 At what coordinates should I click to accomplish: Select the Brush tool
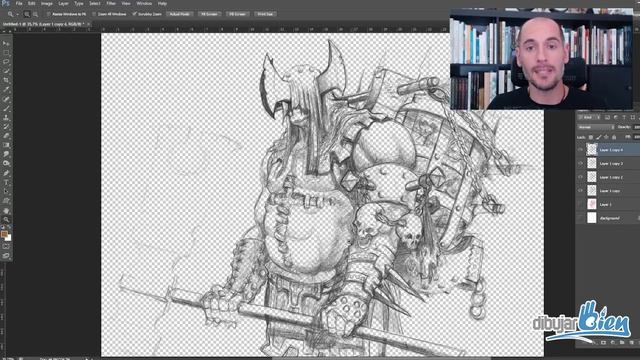tap(6, 109)
